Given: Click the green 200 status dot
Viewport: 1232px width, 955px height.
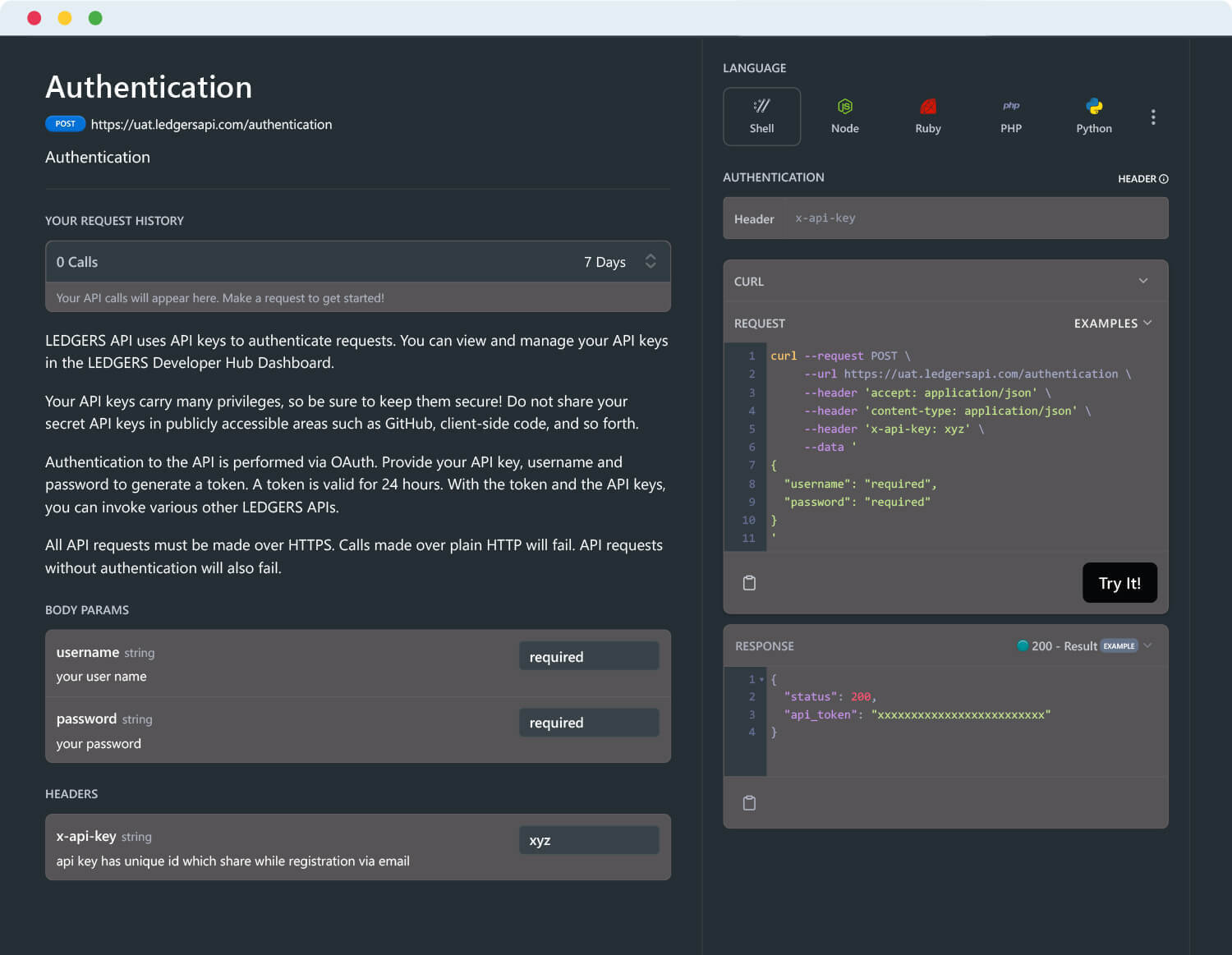Looking at the screenshot, I should [x=1023, y=645].
